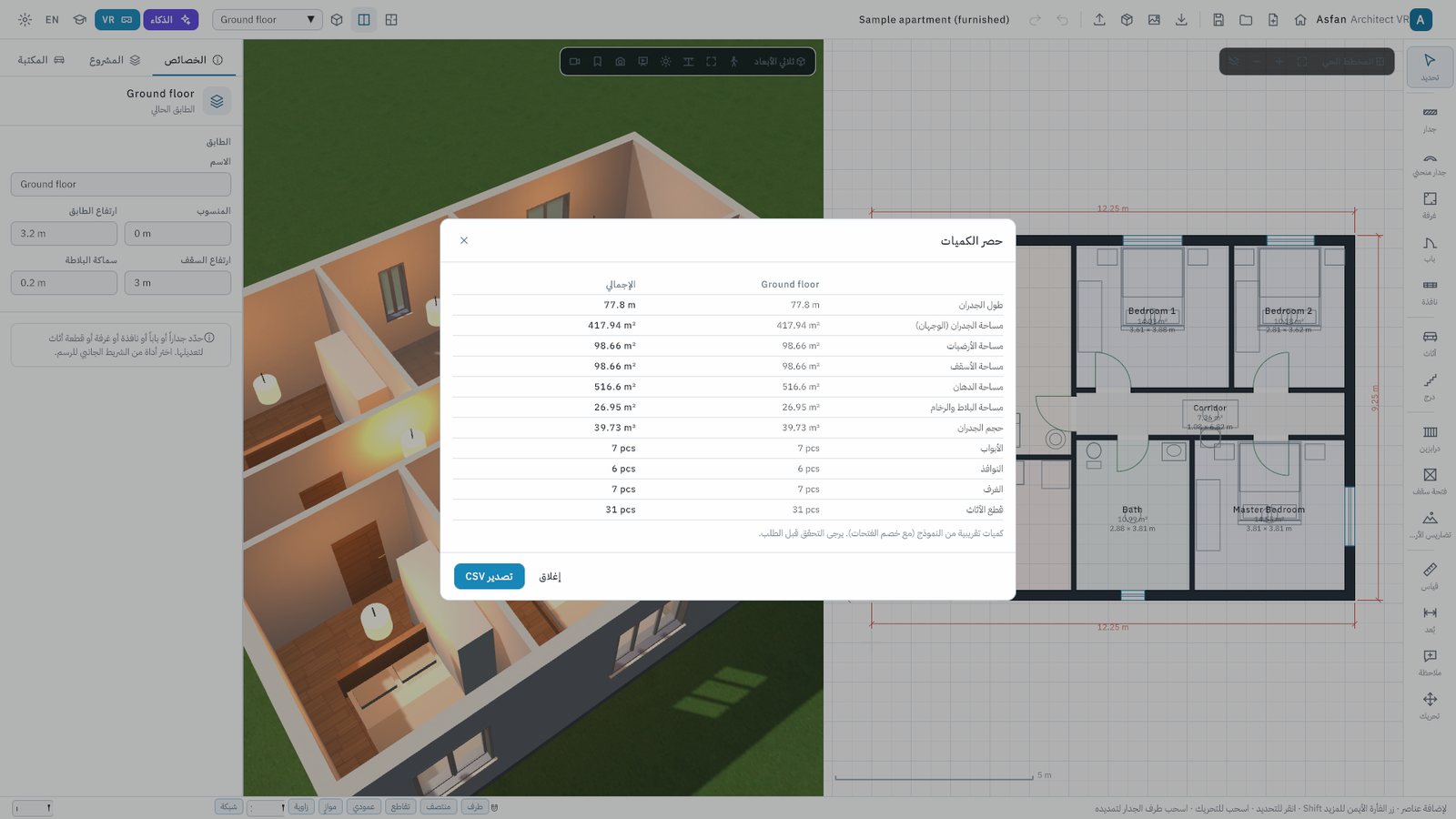Activate the measure (قياس) tool
The width and height of the screenshot is (1456, 819).
(1430, 576)
